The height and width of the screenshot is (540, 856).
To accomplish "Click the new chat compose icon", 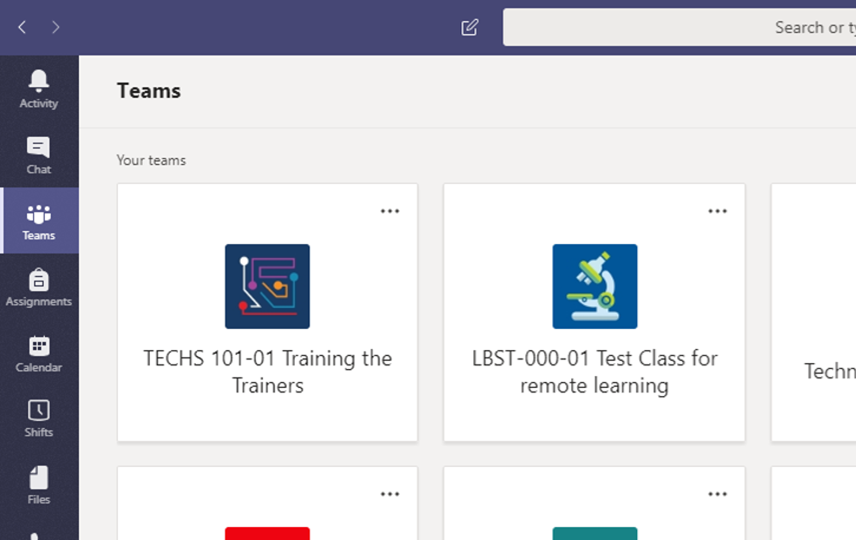I will [x=469, y=27].
